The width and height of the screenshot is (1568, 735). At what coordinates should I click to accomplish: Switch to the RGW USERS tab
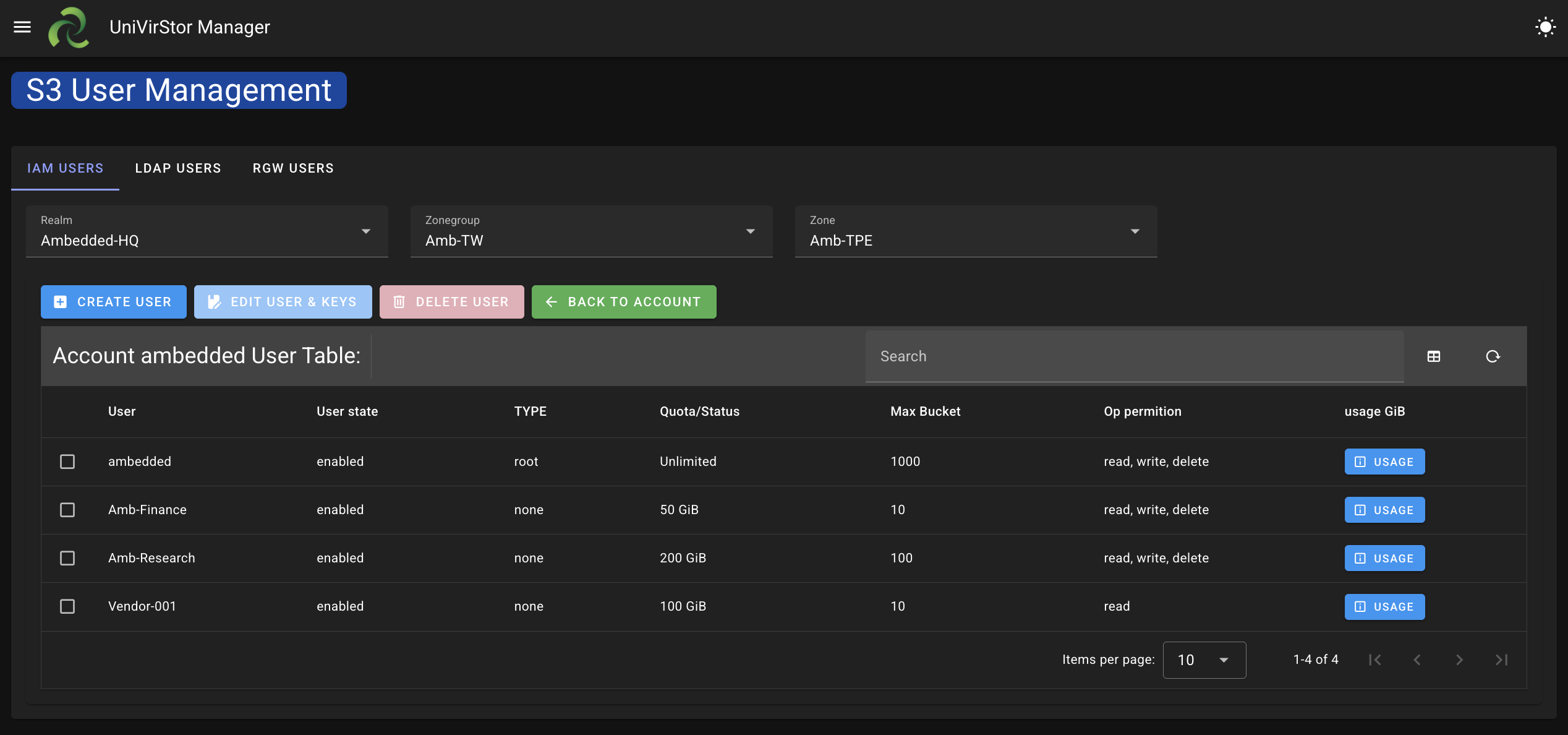[293, 168]
